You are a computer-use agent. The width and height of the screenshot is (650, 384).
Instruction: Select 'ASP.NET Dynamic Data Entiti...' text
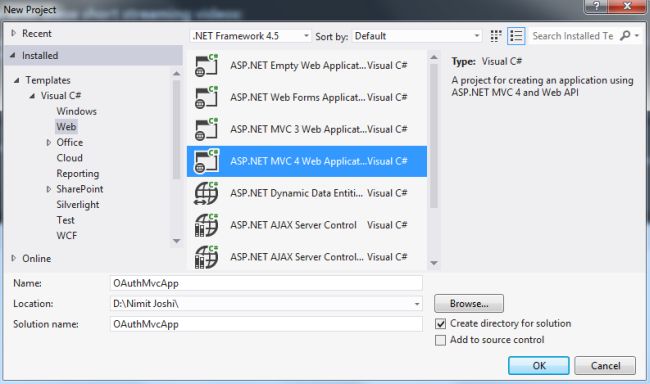[x=296, y=193]
